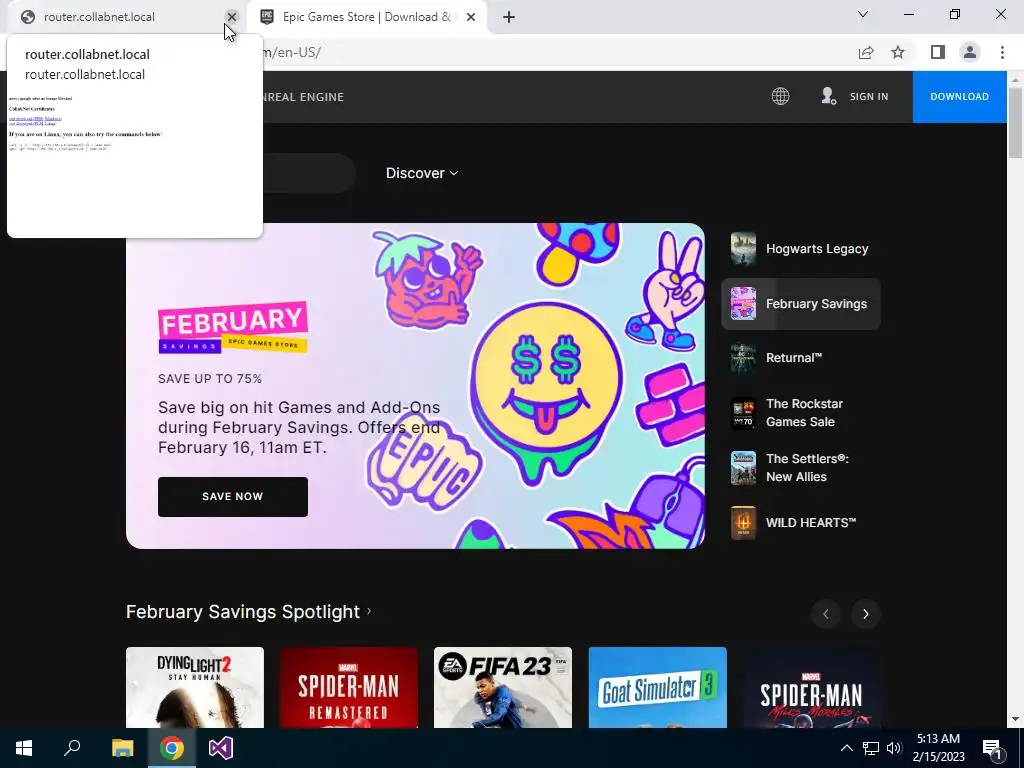This screenshot has height=768, width=1024.
Task: Open the Windows Start menu
Action: [24, 748]
